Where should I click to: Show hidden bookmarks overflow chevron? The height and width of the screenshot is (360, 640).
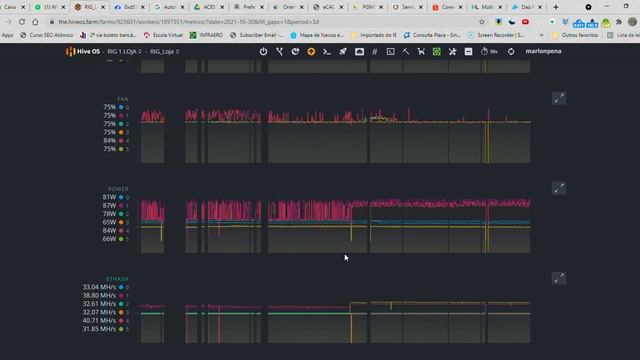coord(541,35)
